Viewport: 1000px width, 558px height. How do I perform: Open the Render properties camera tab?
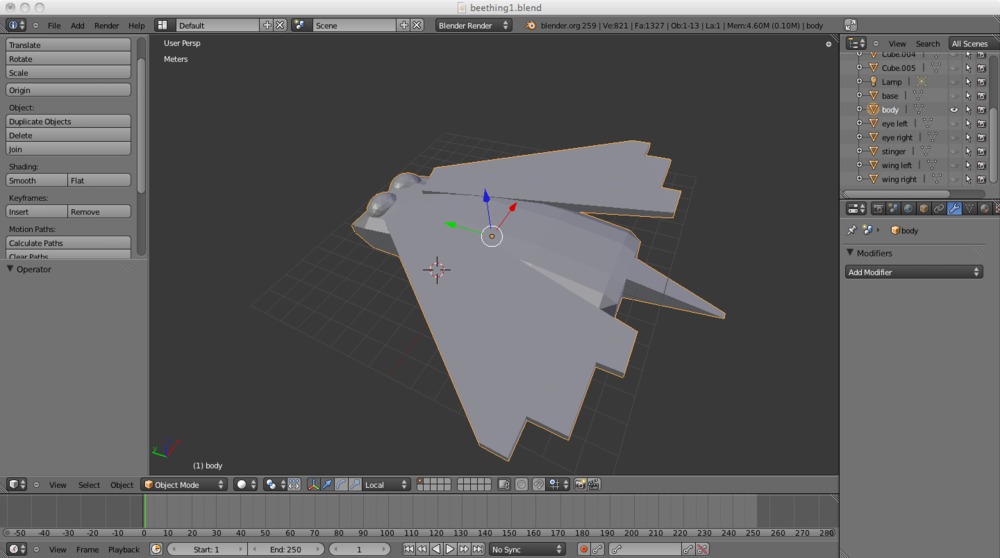click(x=878, y=208)
